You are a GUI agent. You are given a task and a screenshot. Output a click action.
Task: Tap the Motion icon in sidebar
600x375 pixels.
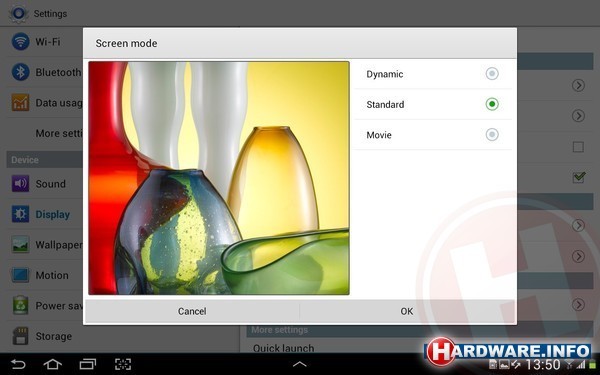coord(20,275)
